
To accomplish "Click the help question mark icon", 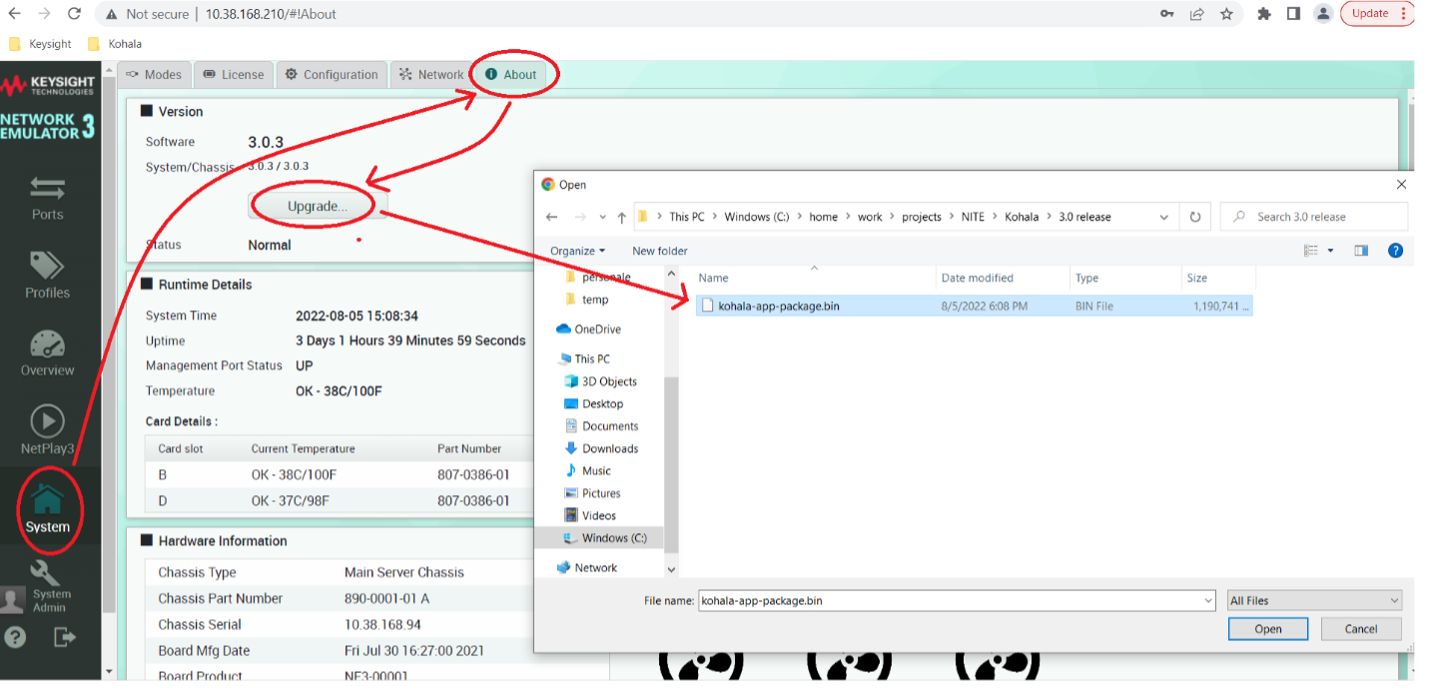I will tap(15, 636).
